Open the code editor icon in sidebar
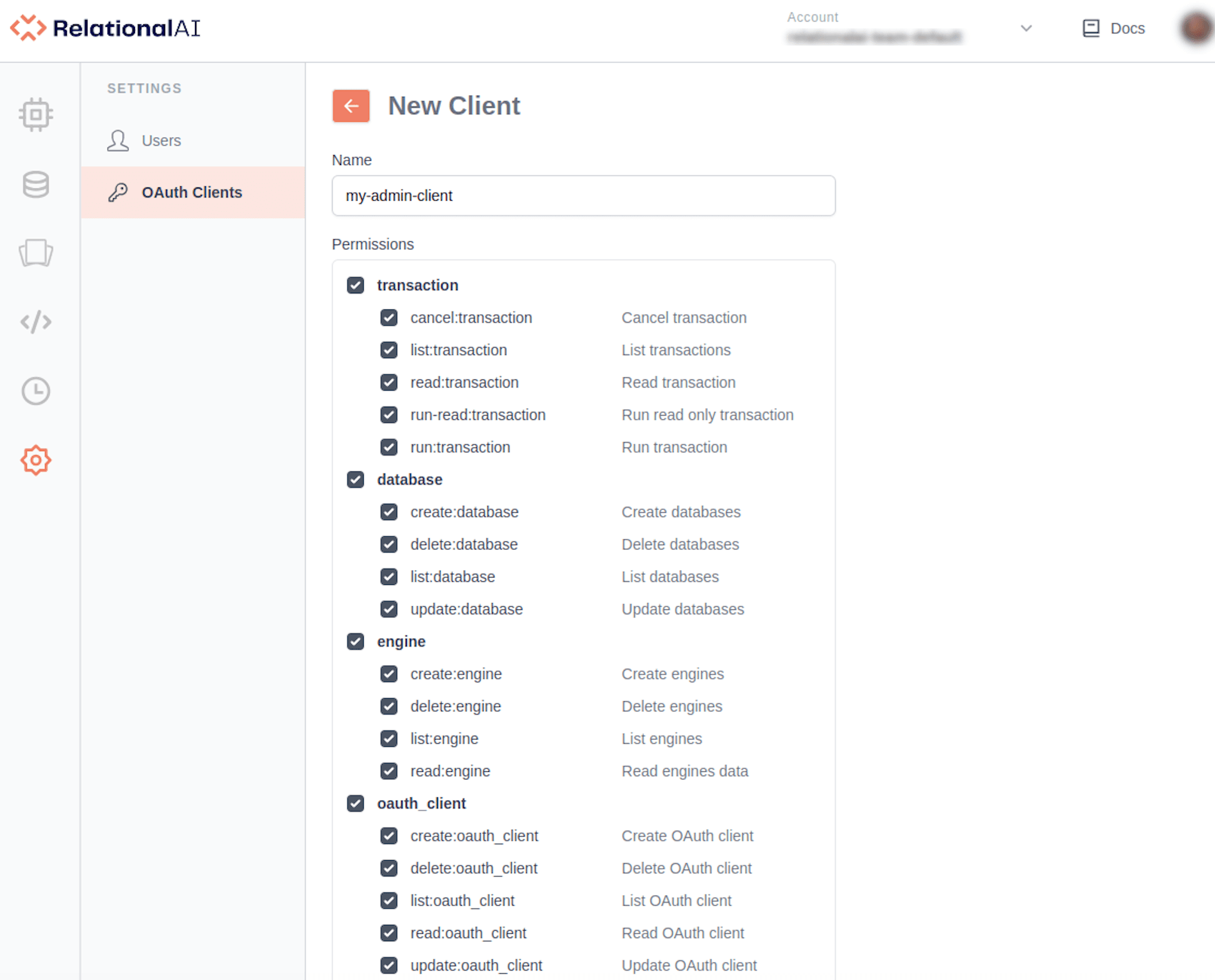Screen dimensions: 1215x980 (36, 322)
